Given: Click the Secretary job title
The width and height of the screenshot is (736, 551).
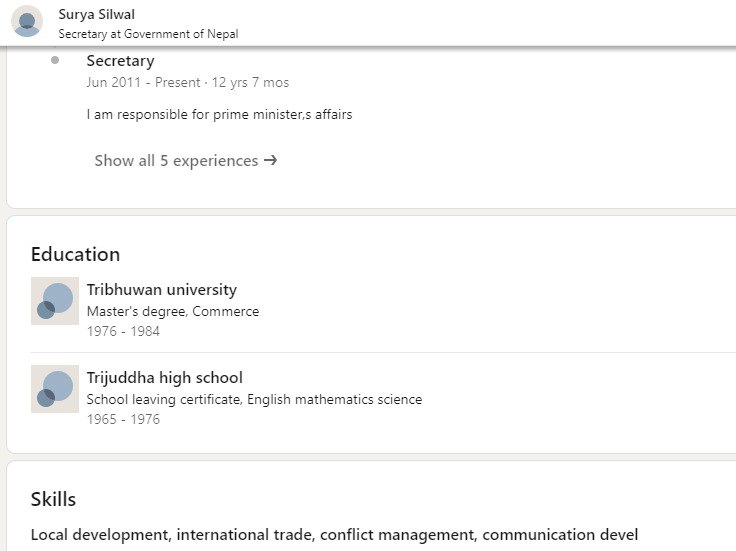Looking at the screenshot, I should click(x=121, y=61).
